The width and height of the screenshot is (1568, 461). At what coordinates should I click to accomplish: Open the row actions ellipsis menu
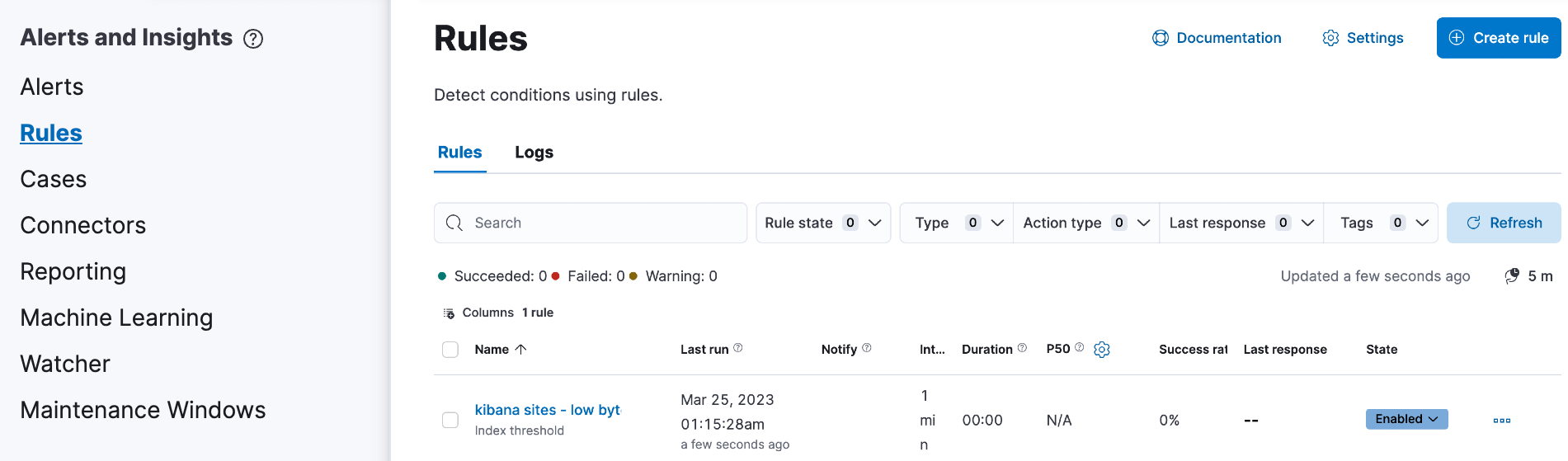(x=1501, y=421)
